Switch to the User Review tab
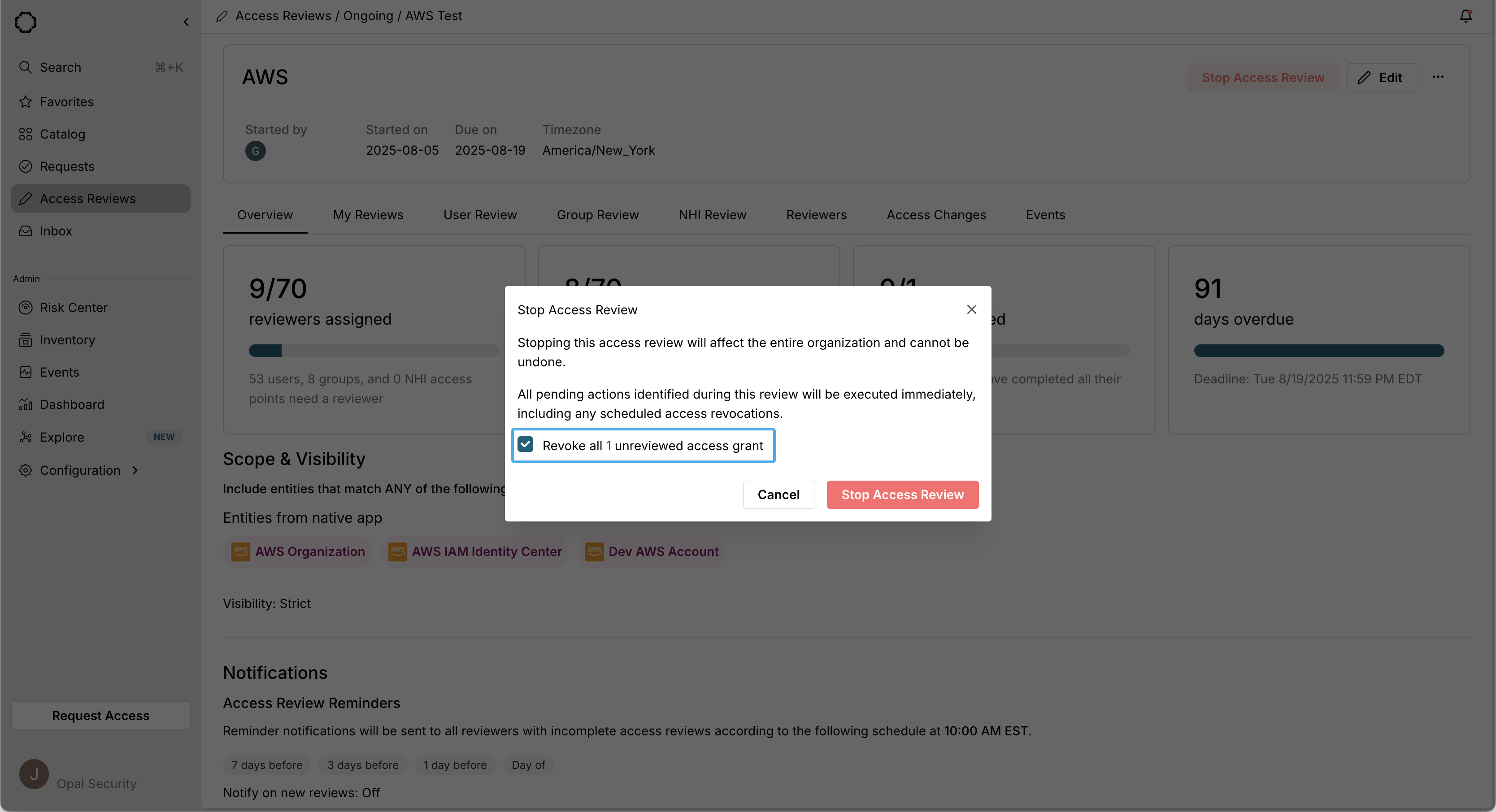This screenshot has width=1496, height=812. tap(480, 215)
